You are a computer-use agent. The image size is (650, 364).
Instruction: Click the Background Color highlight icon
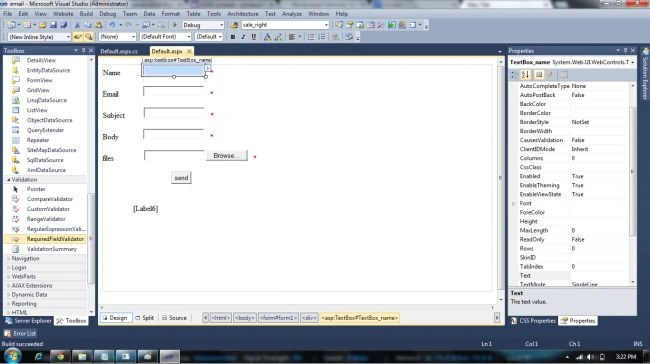[x=278, y=37]
